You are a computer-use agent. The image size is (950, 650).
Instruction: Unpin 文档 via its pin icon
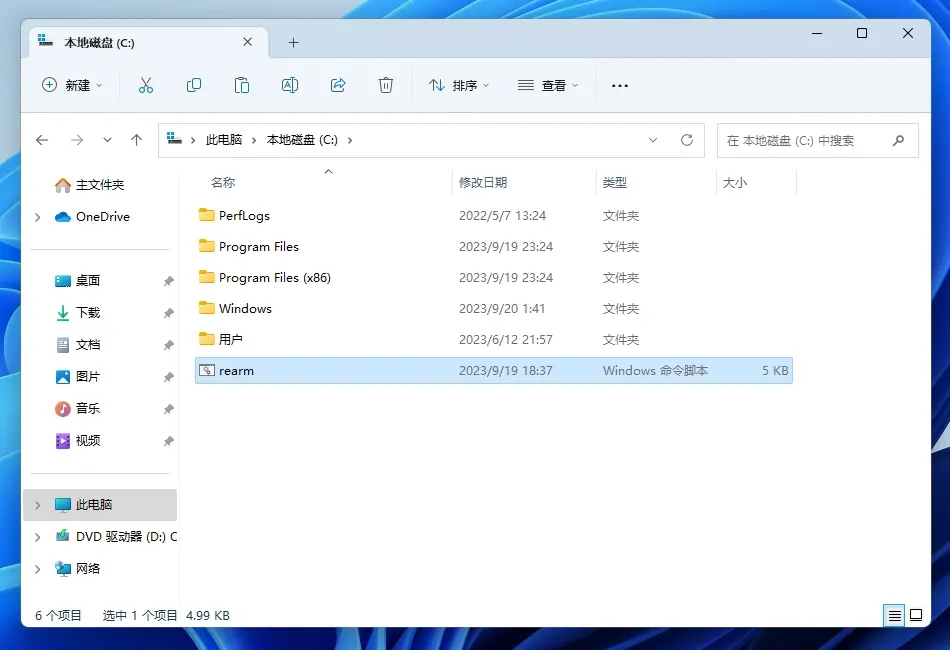tap(168, 345)
